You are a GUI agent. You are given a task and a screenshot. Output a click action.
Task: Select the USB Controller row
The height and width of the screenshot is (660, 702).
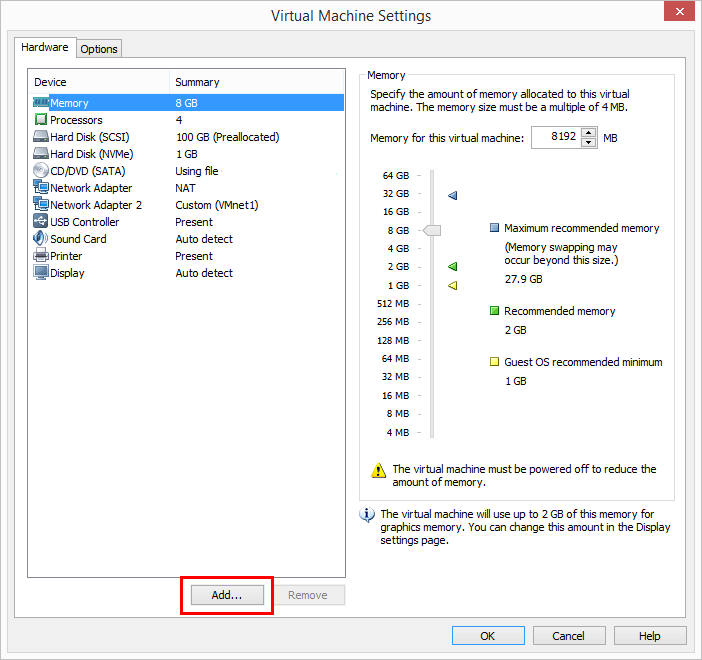click(x=187, y=222)
